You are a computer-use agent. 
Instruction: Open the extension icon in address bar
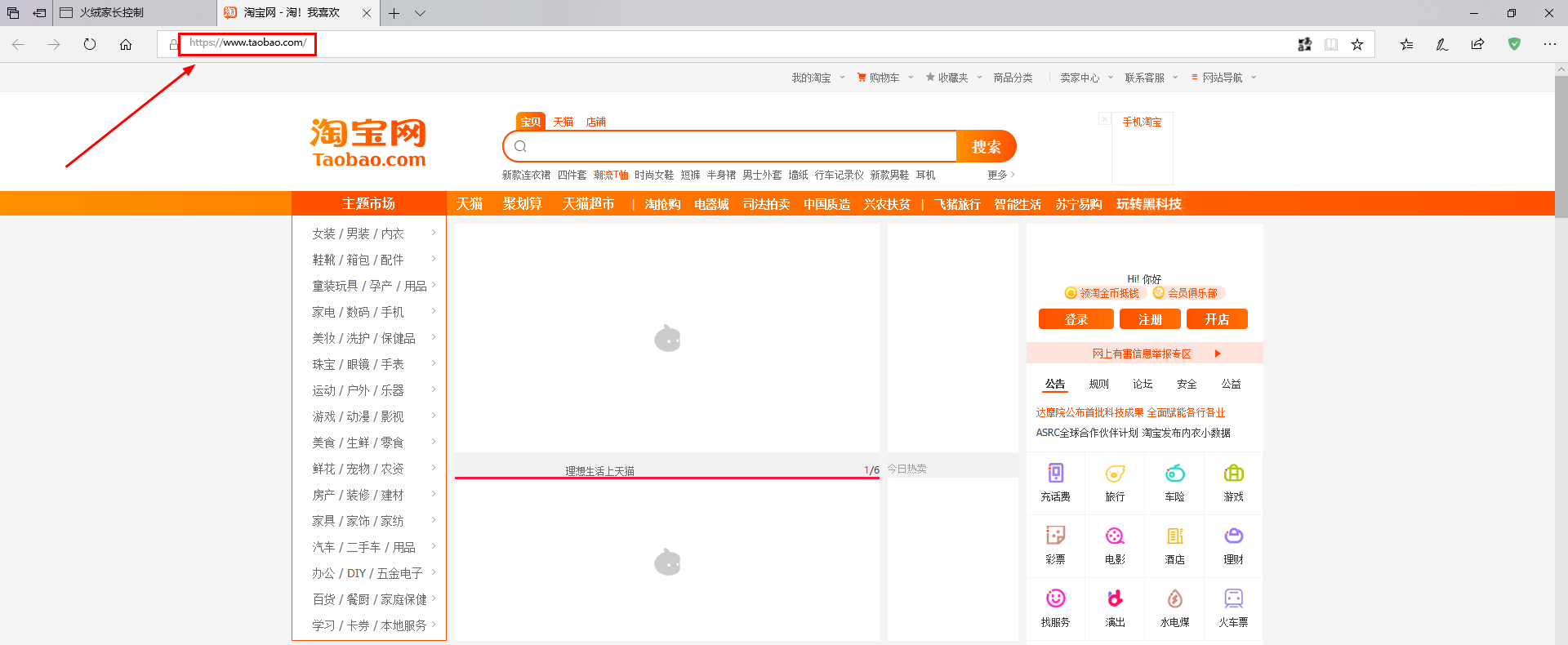pyautogui.click(x=1305, y=44)
